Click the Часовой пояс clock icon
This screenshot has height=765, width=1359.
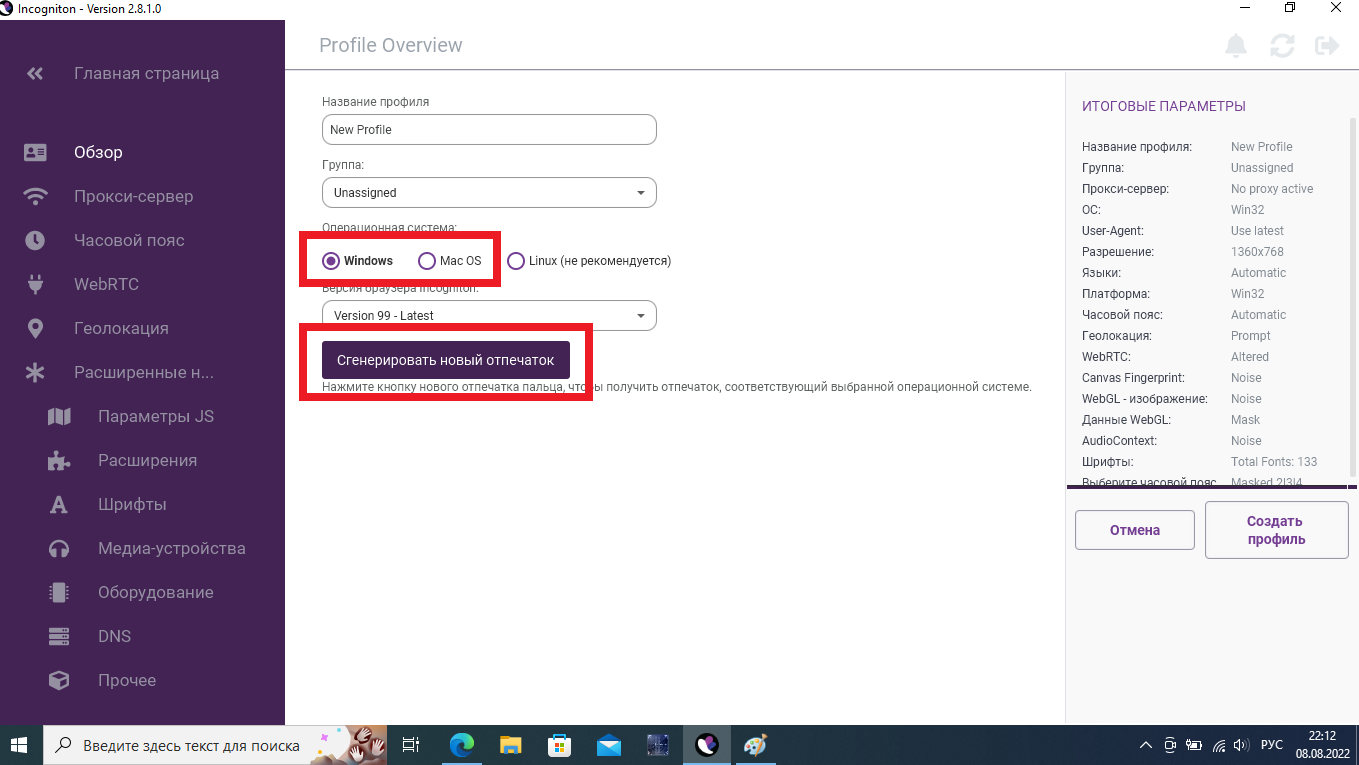[35, 240]
